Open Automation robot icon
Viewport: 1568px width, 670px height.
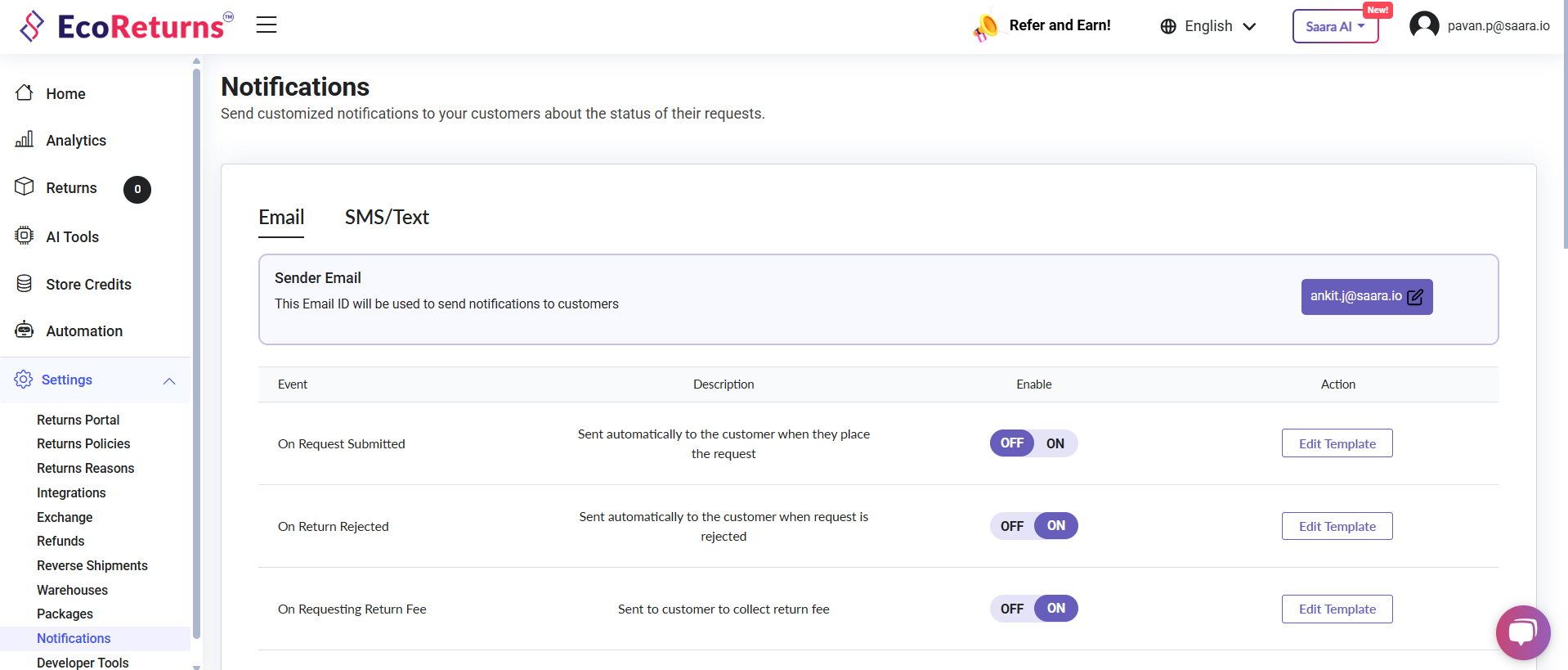pos(25,331)
